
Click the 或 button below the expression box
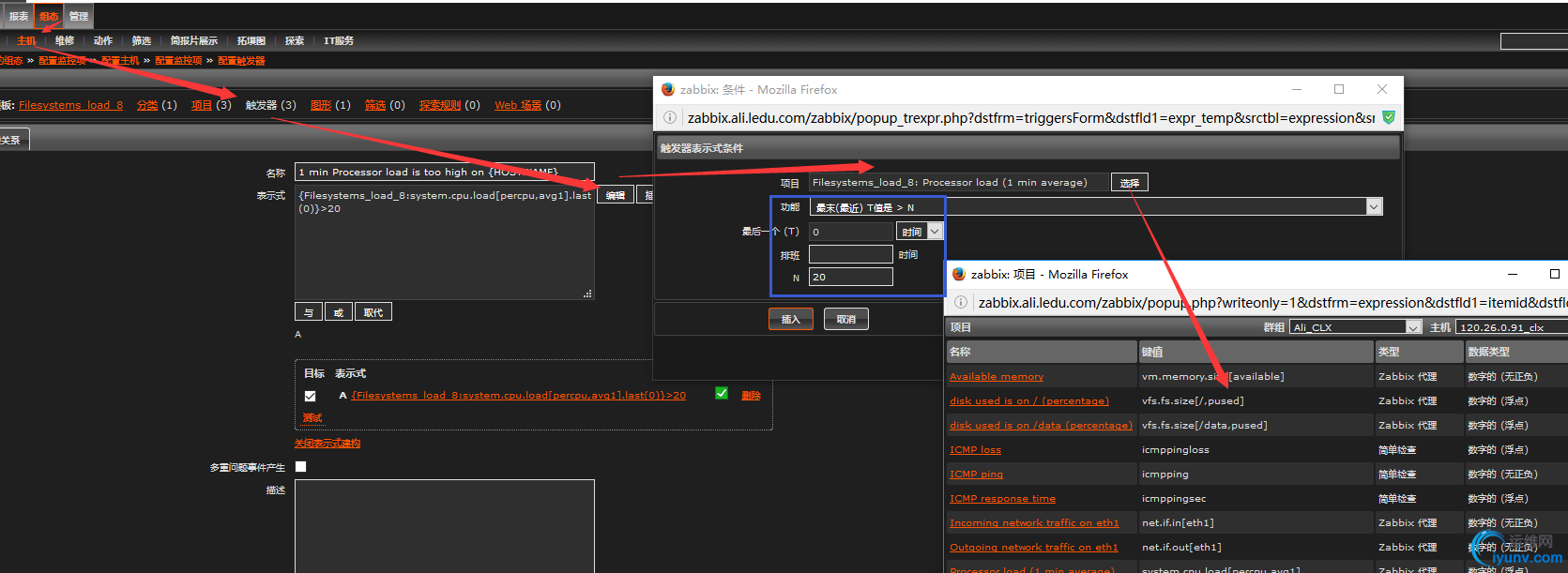[339, 312]
